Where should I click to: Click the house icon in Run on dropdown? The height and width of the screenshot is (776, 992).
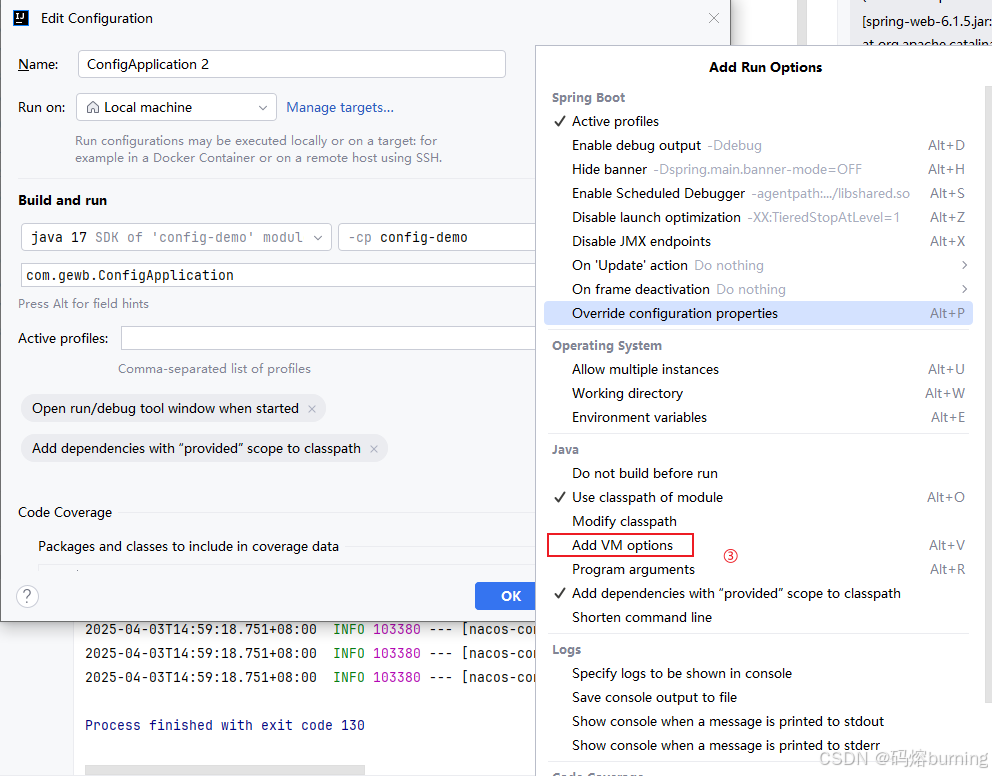(x=92, y=108)
